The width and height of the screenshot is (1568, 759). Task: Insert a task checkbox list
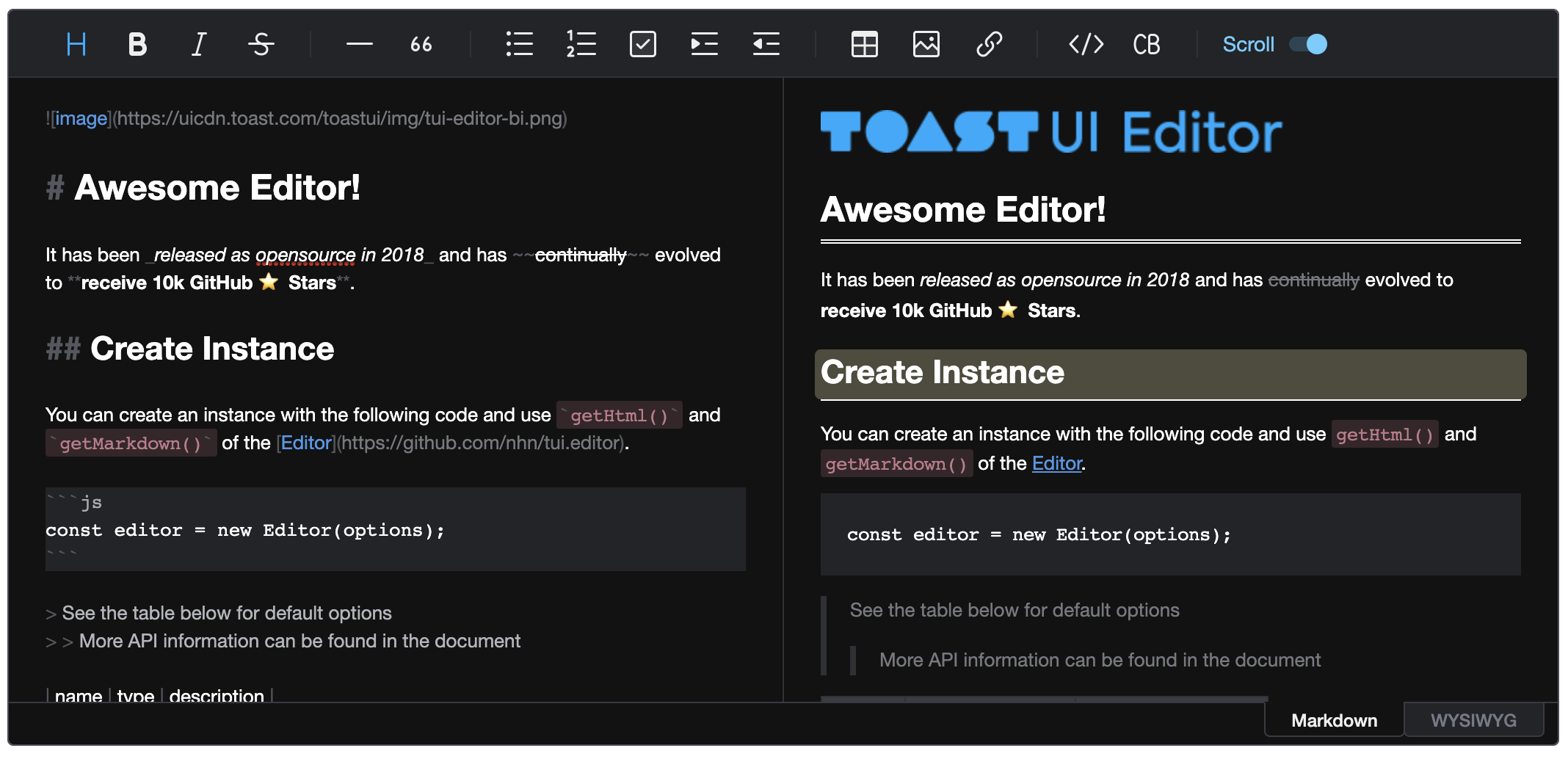642,45
